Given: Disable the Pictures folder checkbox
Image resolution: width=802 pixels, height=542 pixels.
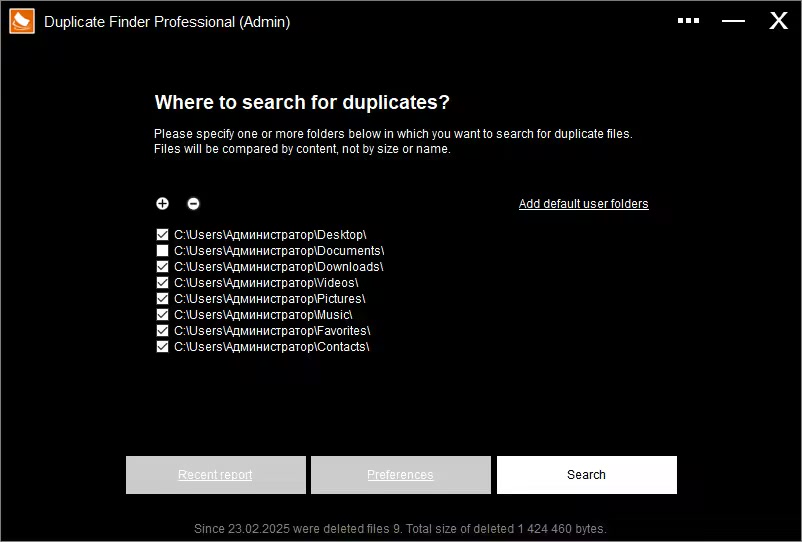Looking at the screenshot, I should [x=162, y=299].
